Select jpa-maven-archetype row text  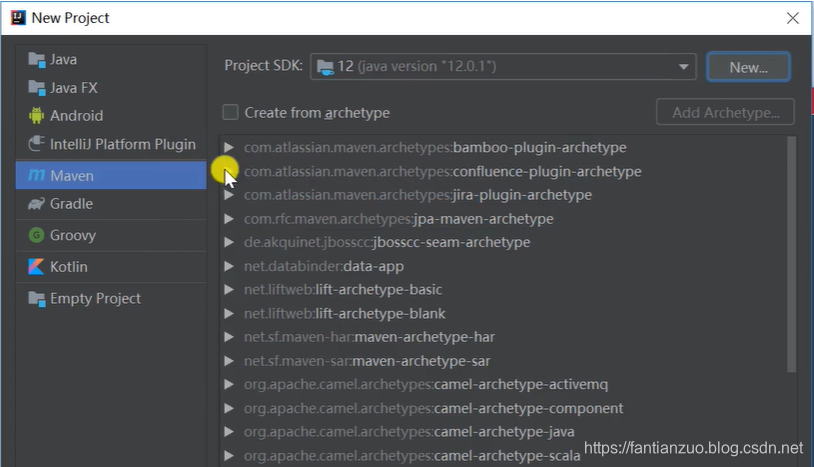pyautogui.click(x=399, y=219)
